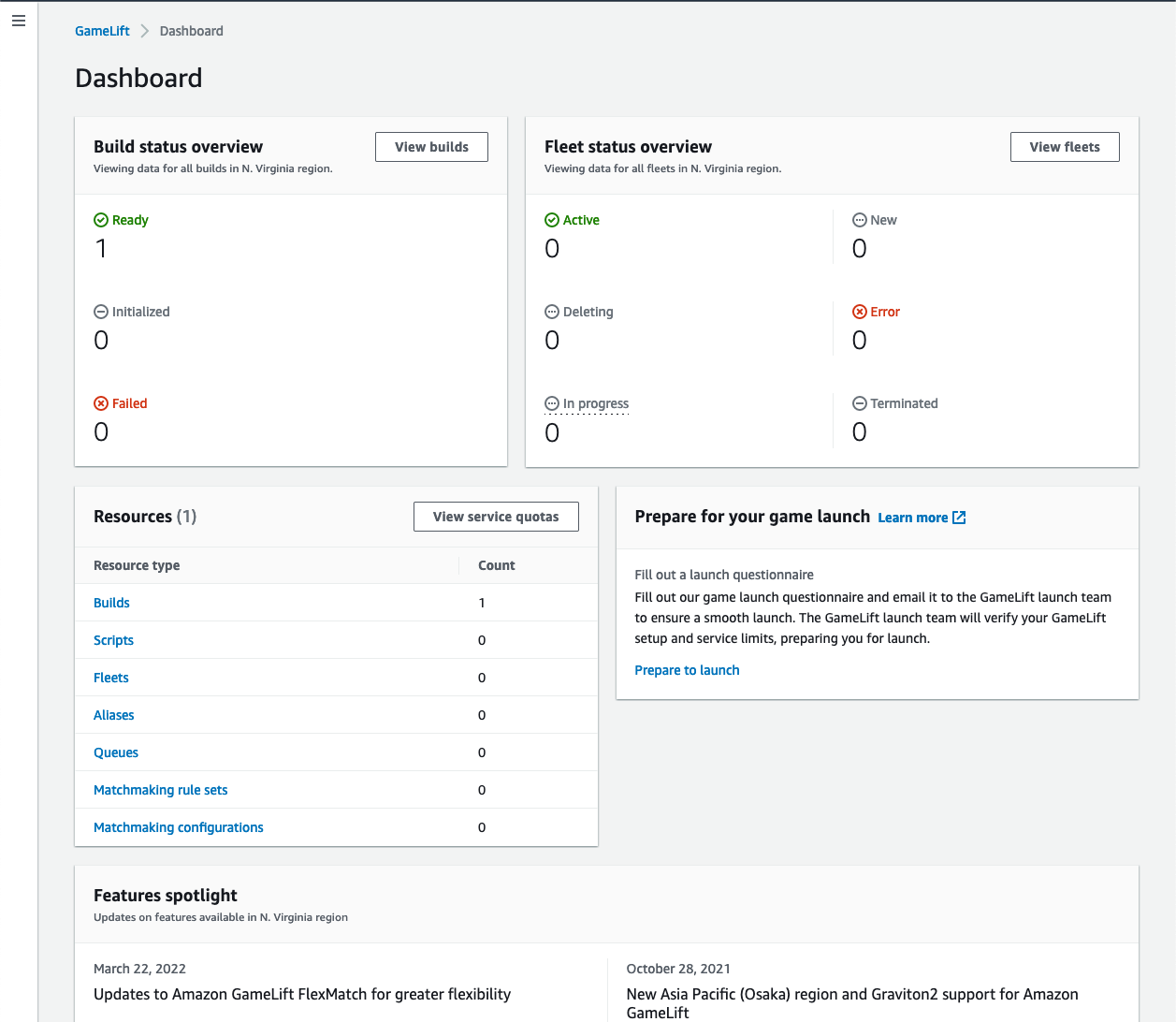This screenshot has height=1022, width=1176.
Task: Open the Builds resource link
Action: tap(111, 603)
